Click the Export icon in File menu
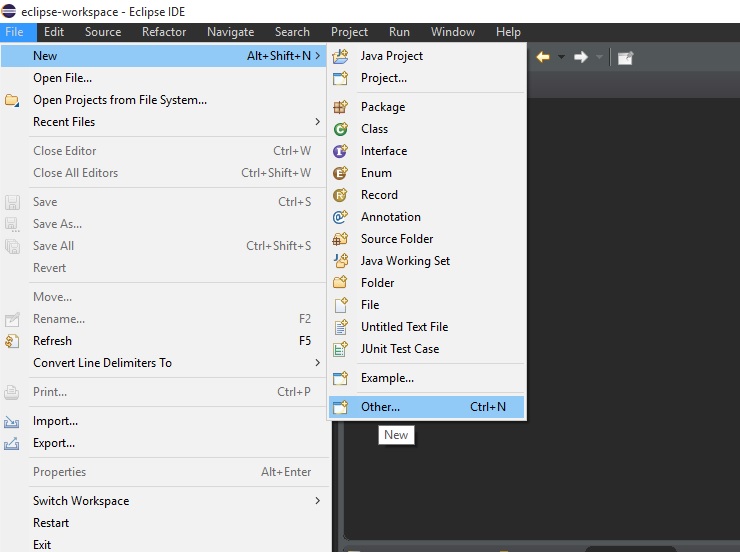 (12, 443)
